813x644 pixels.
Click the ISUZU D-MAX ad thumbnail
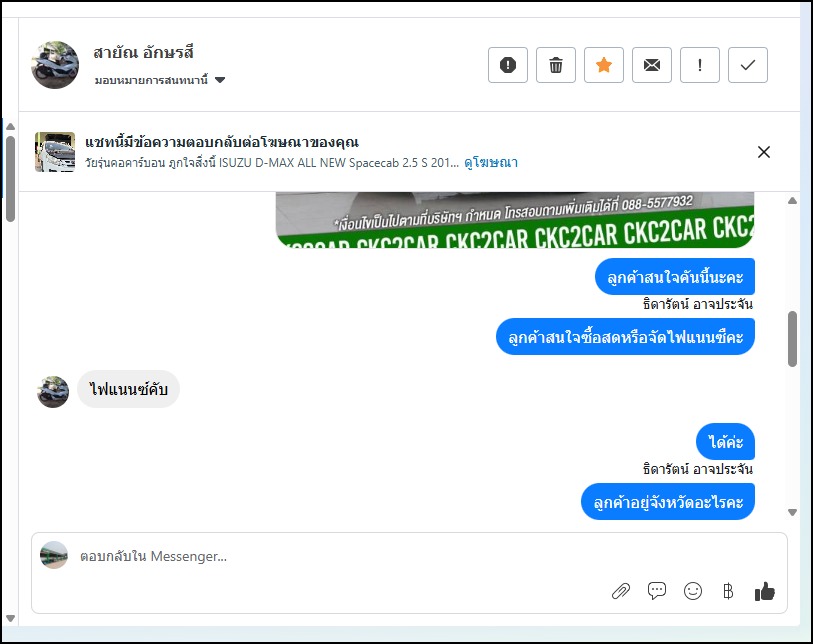[55, 152]
